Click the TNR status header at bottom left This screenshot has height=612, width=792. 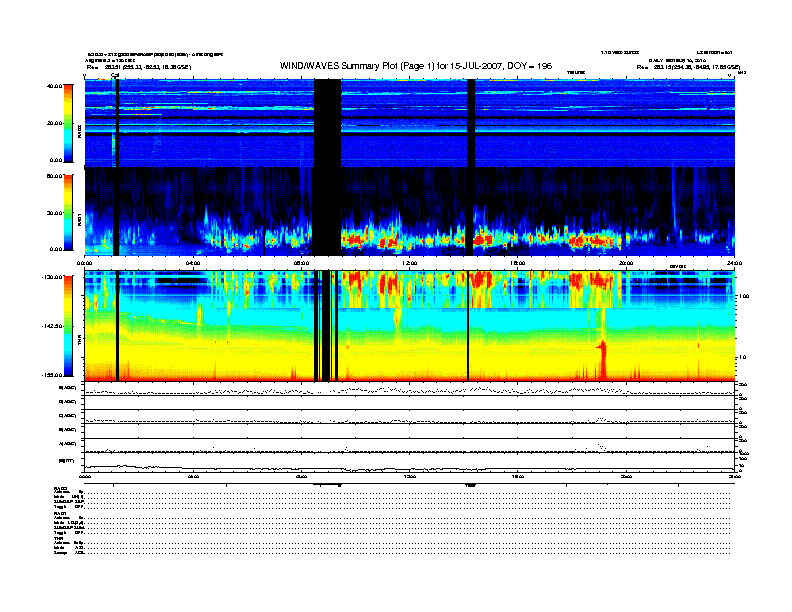(x=59, y=538)
